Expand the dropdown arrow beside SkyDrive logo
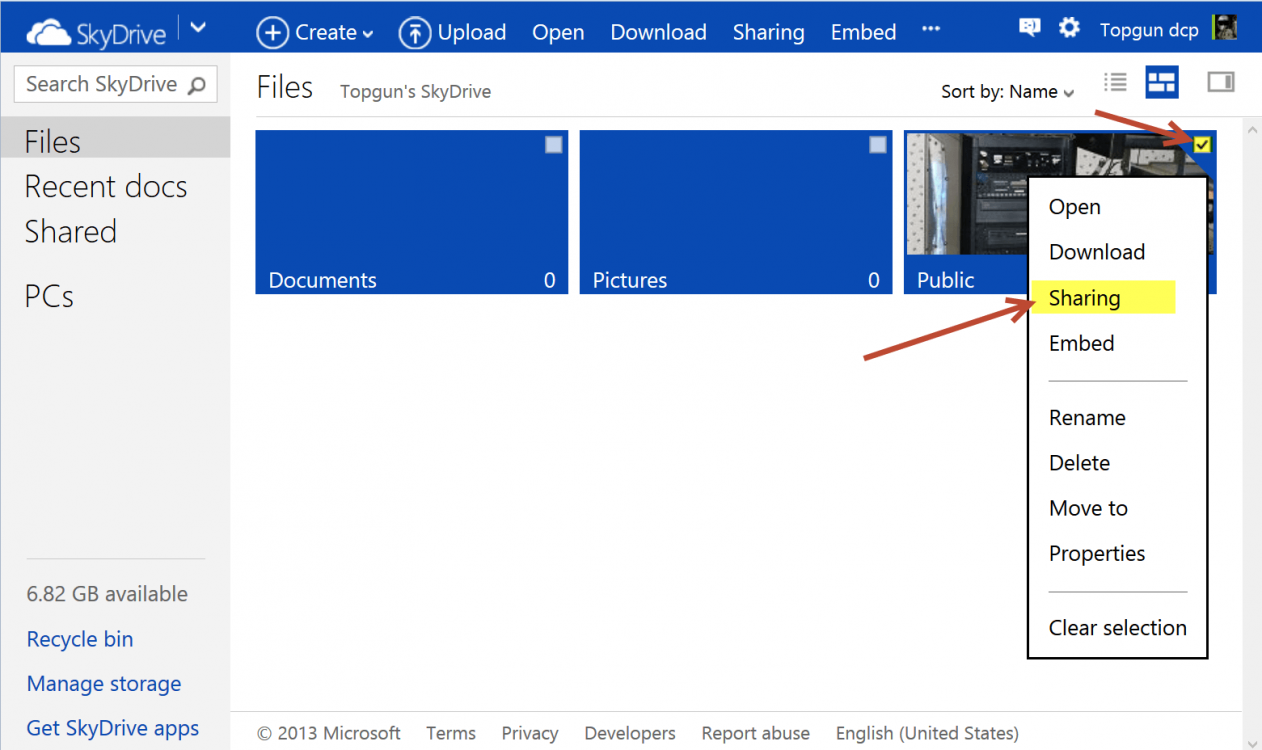 [198, 28]
